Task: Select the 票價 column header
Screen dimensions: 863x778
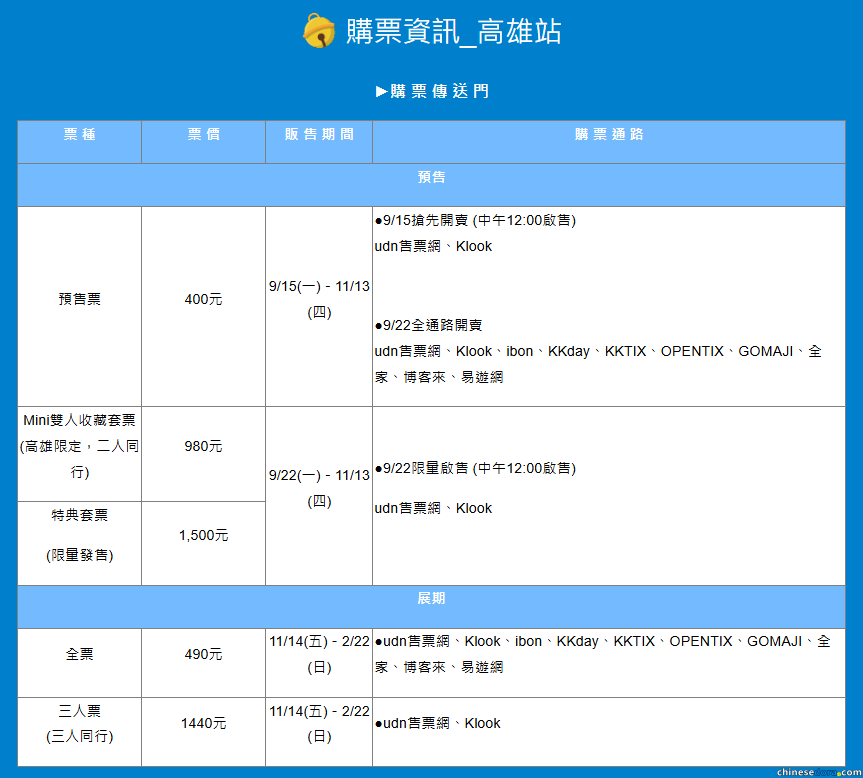Action: click(203, 135)
